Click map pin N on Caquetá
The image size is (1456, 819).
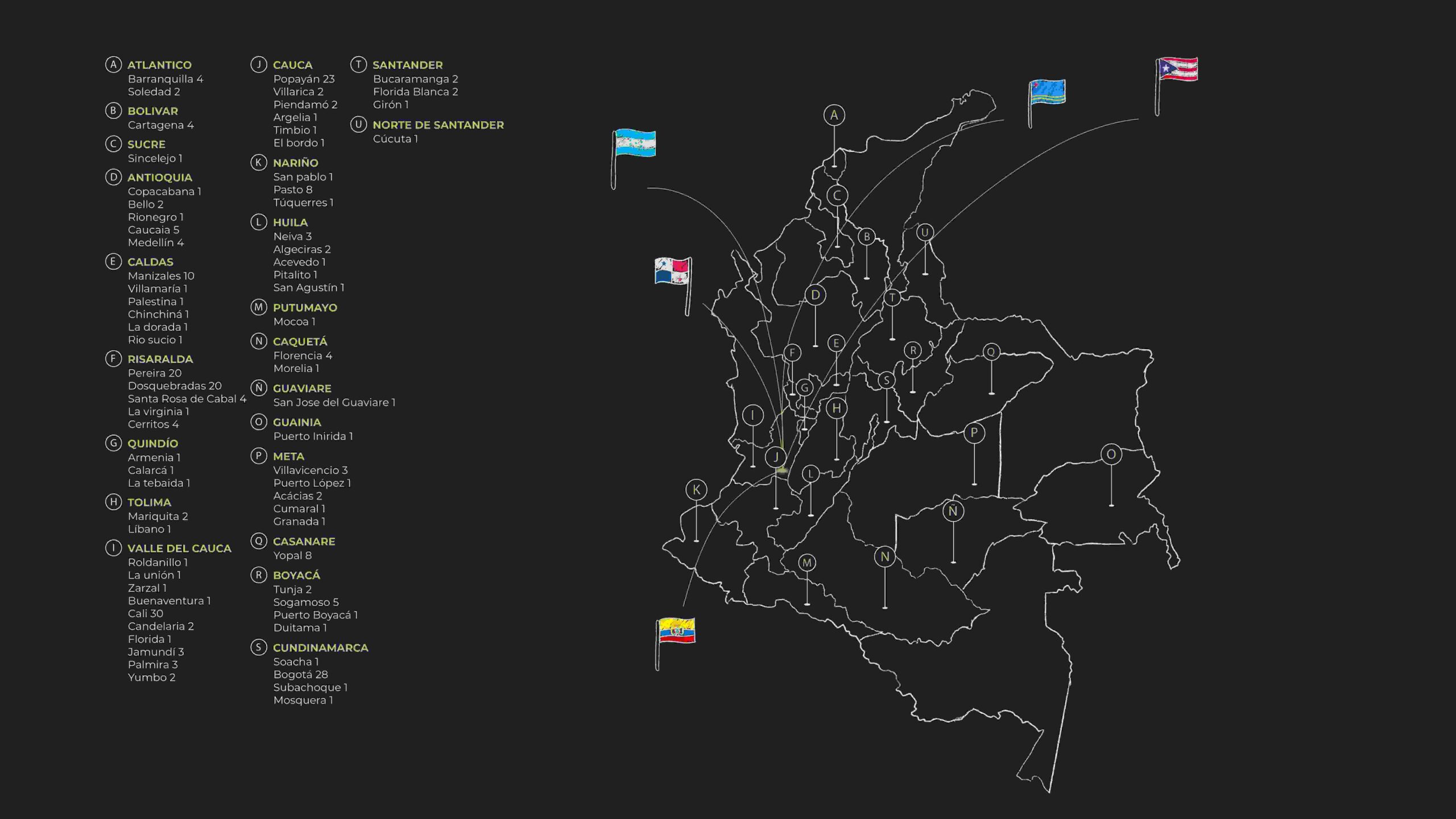coord(884,557)
